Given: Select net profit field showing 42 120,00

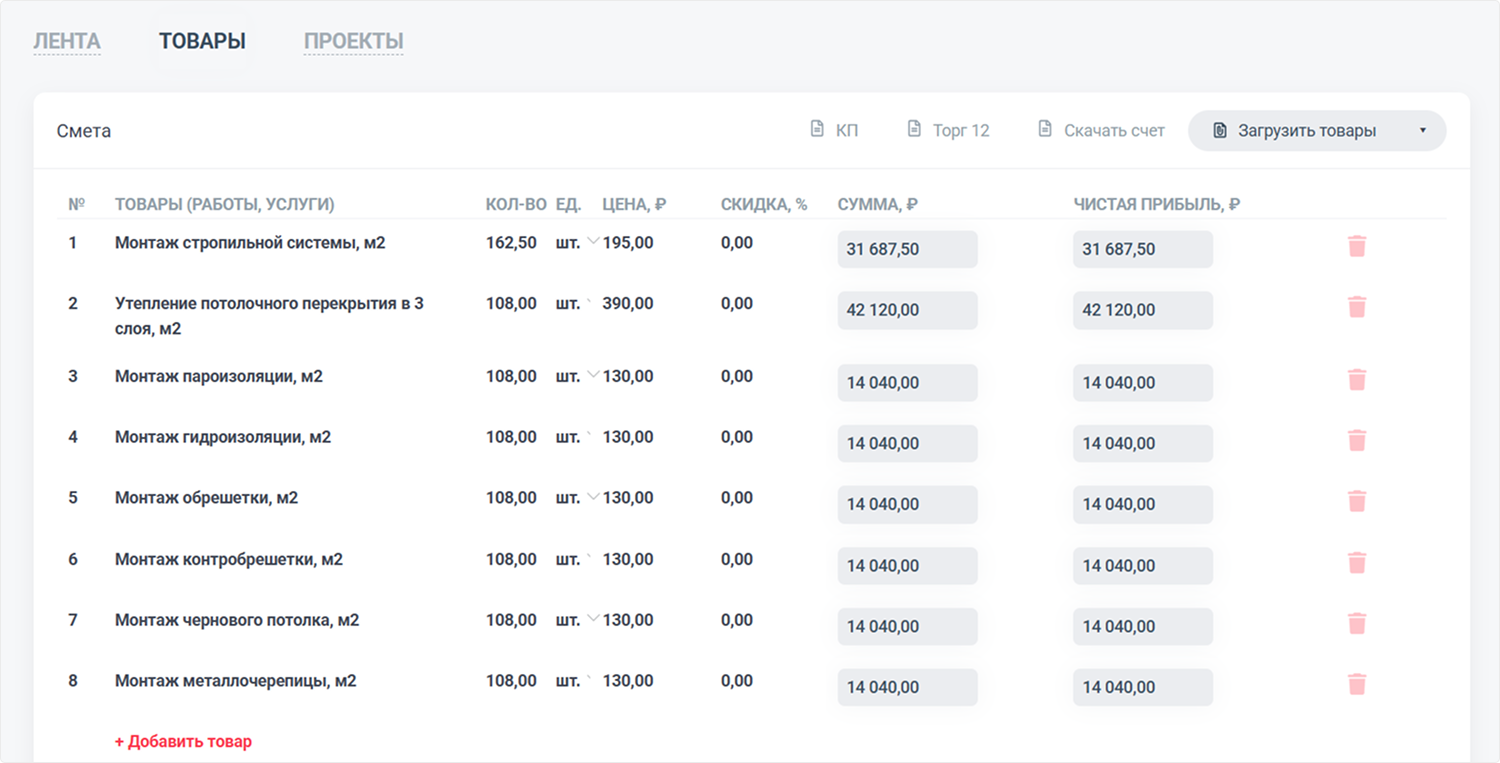Looking at the screenshot, I should tap(1142, 310).
